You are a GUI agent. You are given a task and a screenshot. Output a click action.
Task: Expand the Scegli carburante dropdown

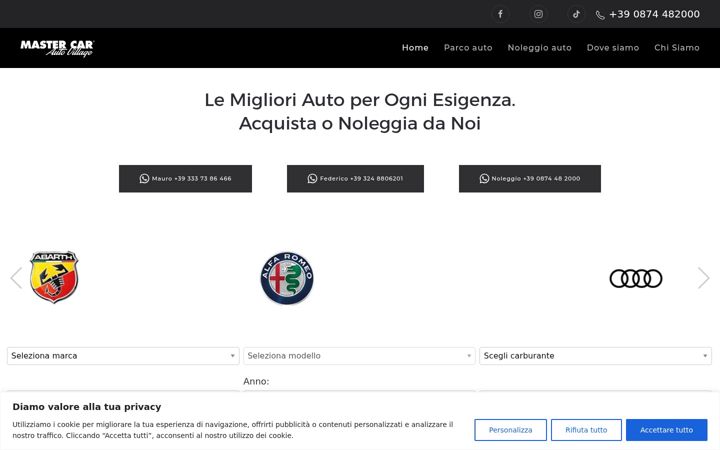(596, 356)
